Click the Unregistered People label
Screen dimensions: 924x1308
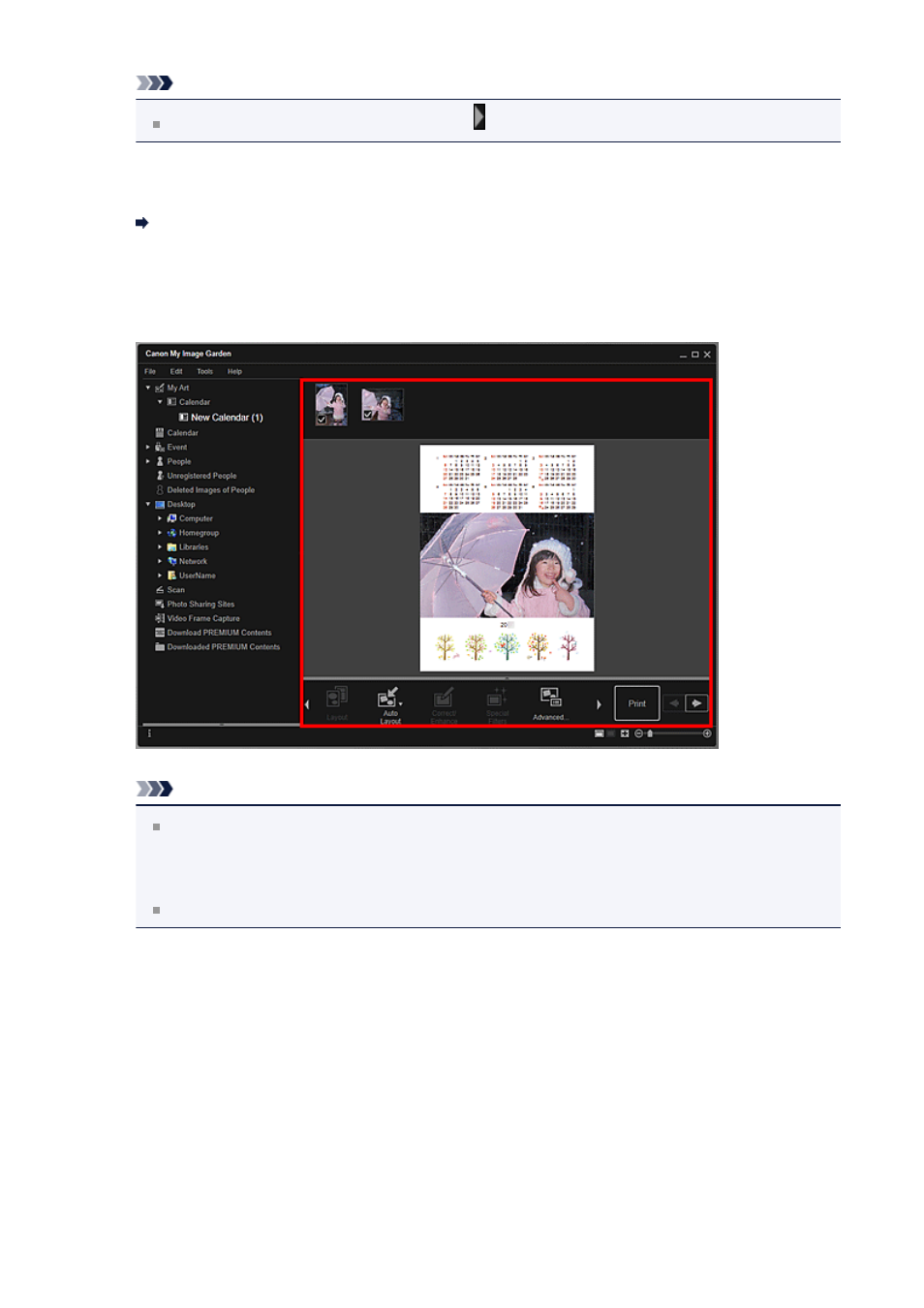[x=201, y=476]
